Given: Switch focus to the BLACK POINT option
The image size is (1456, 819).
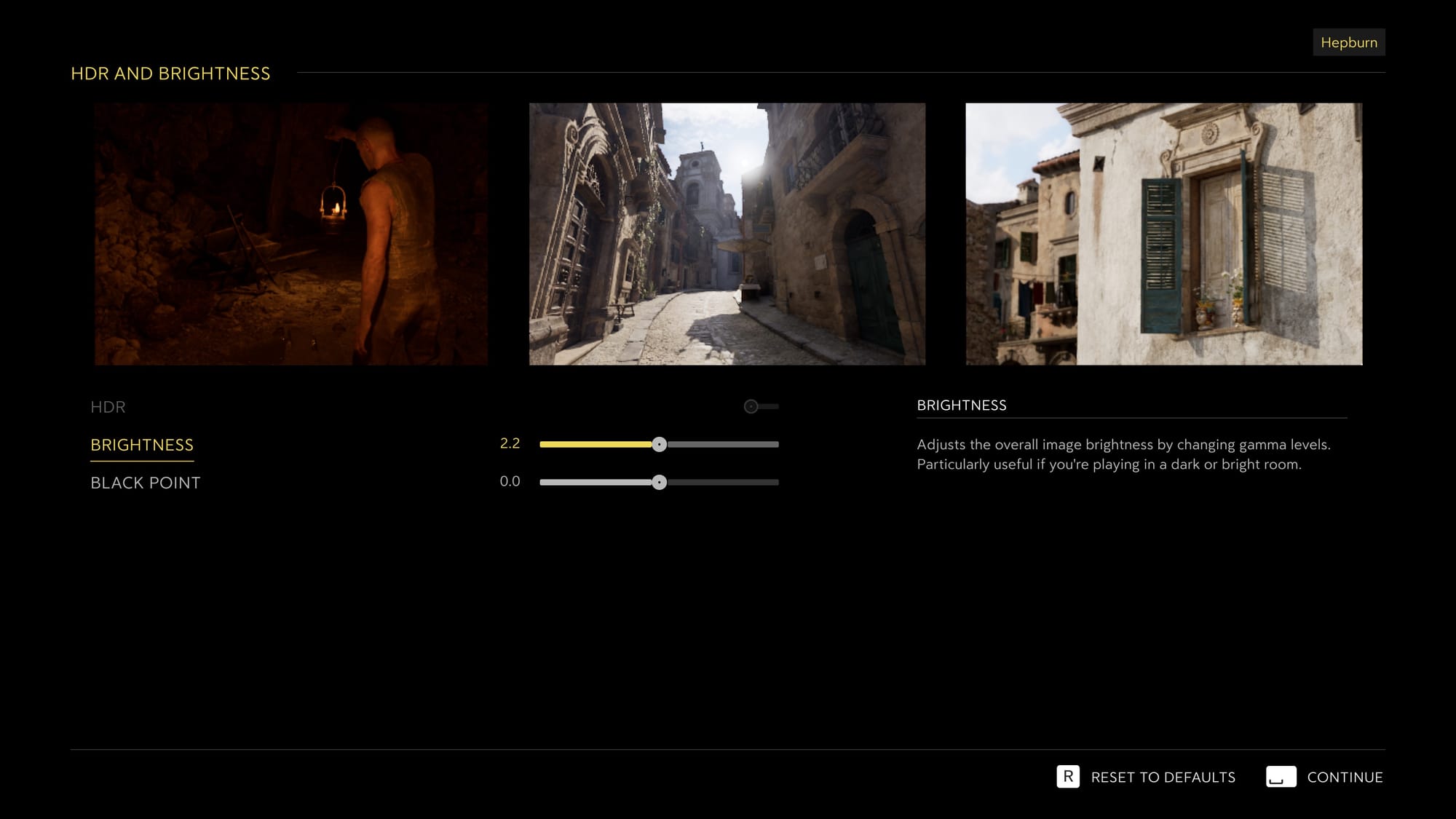Looking at the screenshot, I should coord(146,482).
